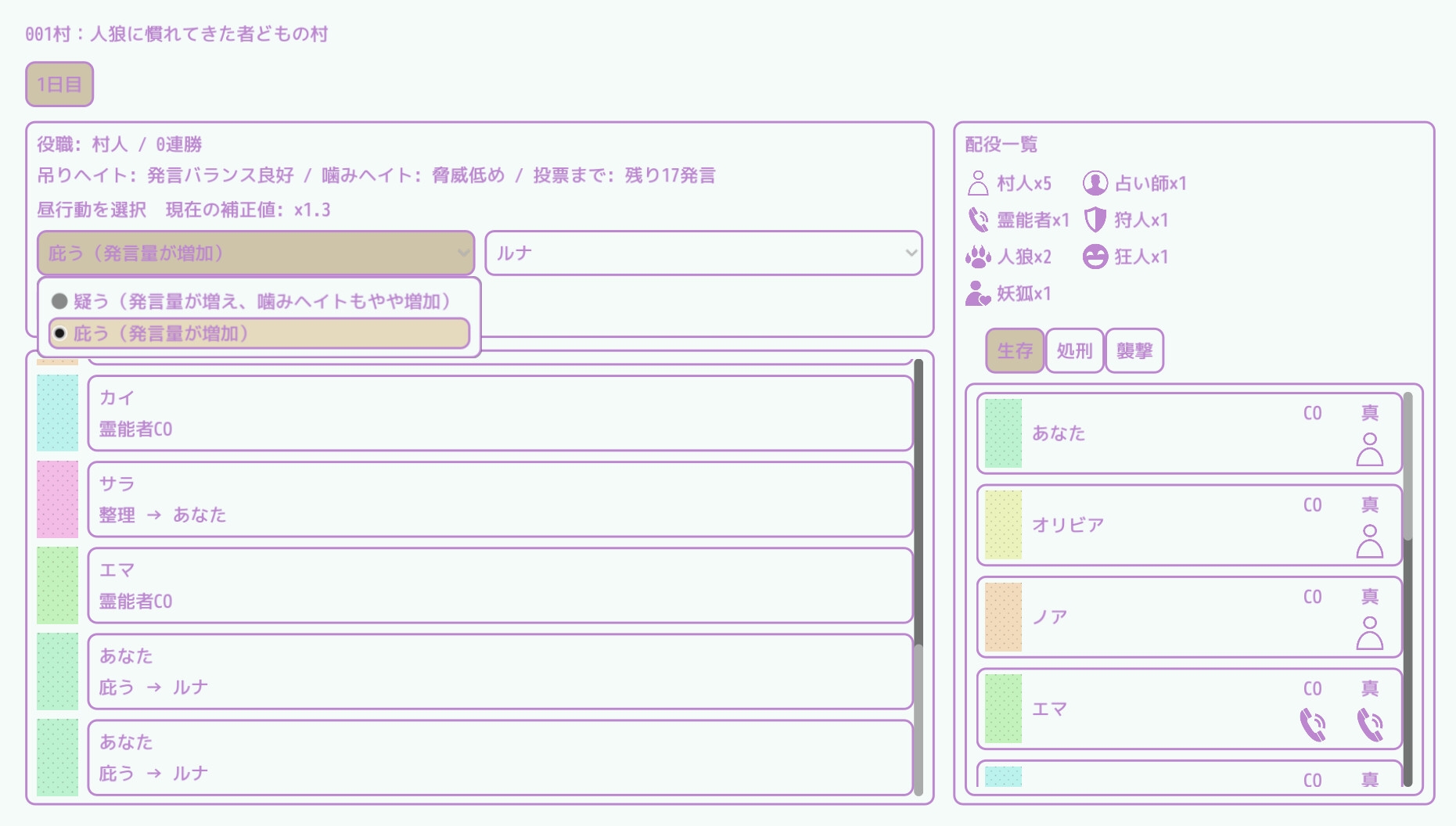Click サラ's 整理 → あなた log entry
Viewport: 1456px width, 826px height.
point(500,499)
